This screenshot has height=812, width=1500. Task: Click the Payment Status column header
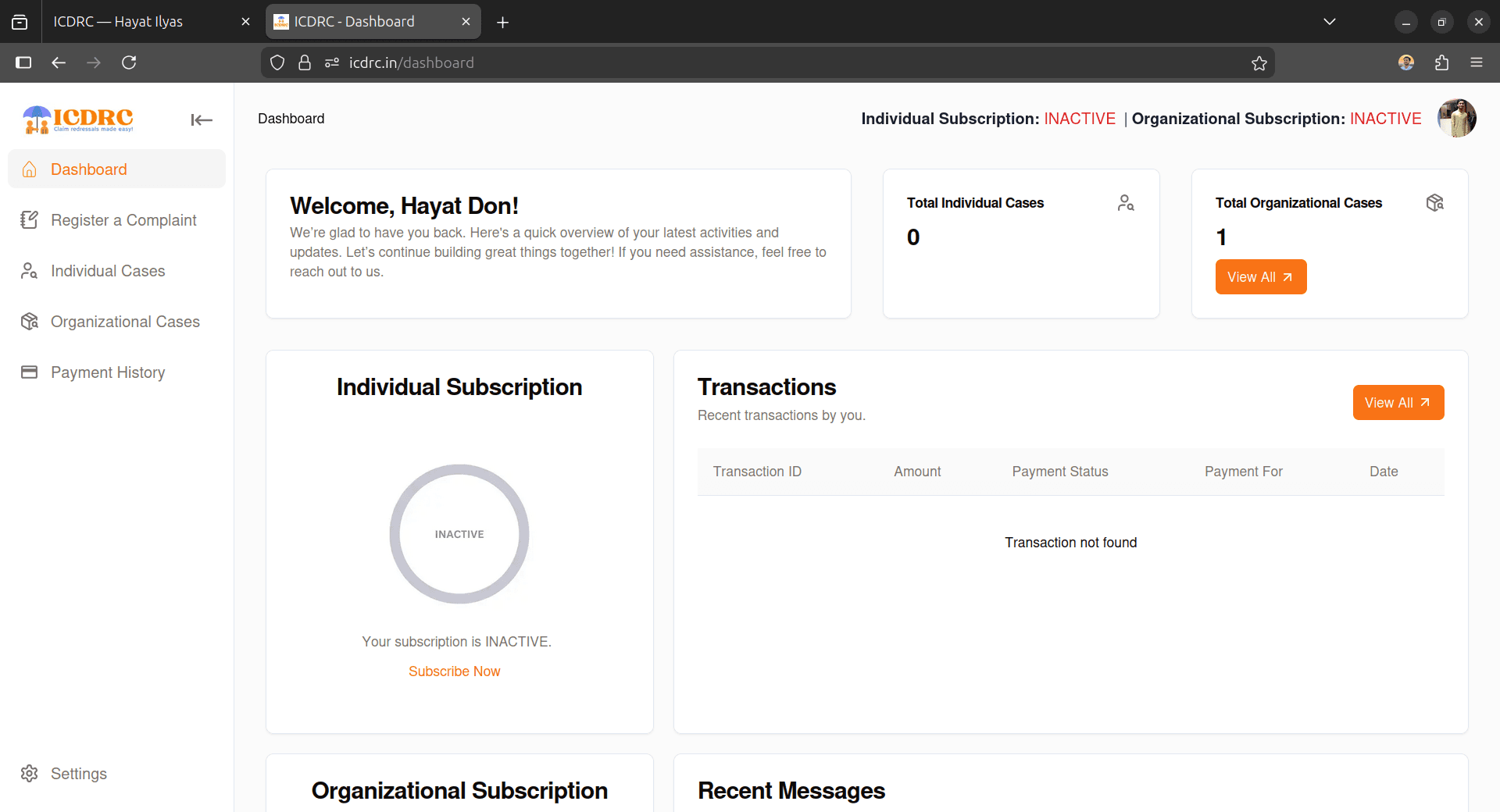(1060, 472)
